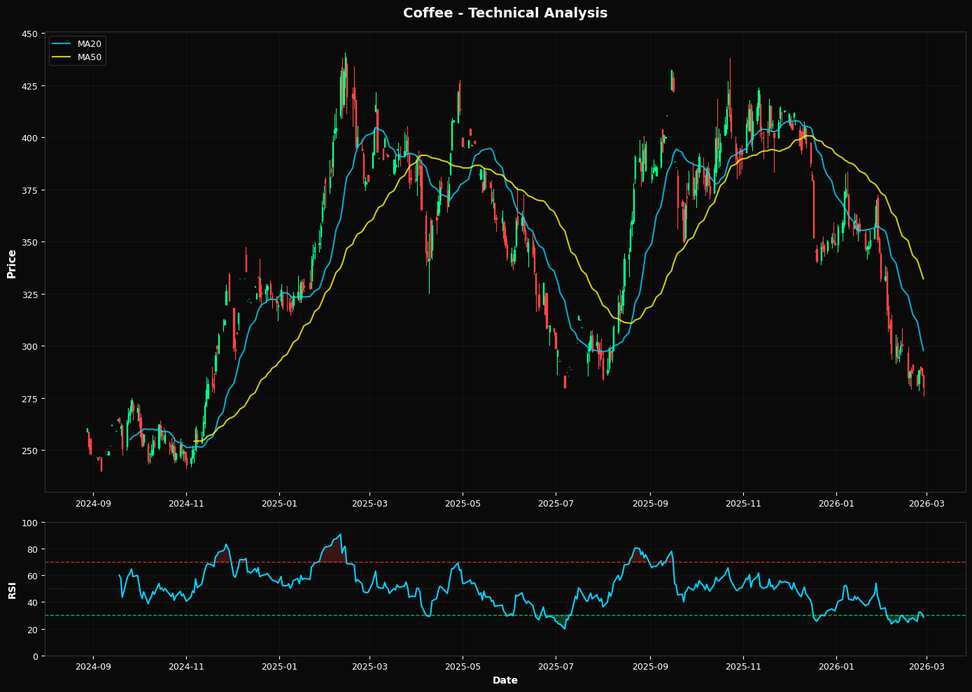Click the 20 tick on the RSI axis
Image resolution: width=972 pixels, height=692 pixels.
[32, 629]
